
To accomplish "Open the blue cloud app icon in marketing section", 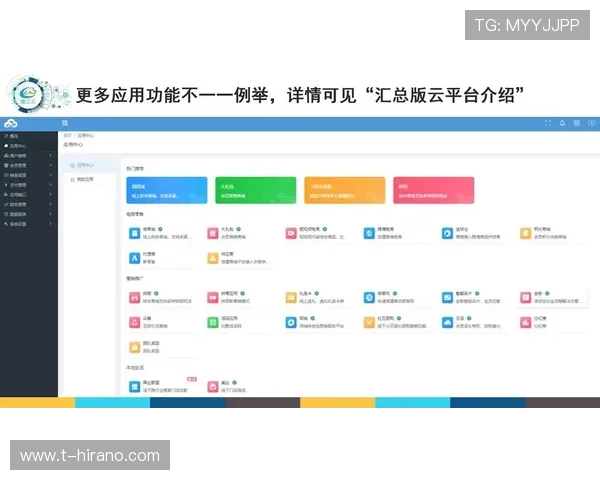I will [x=447, y=322].
